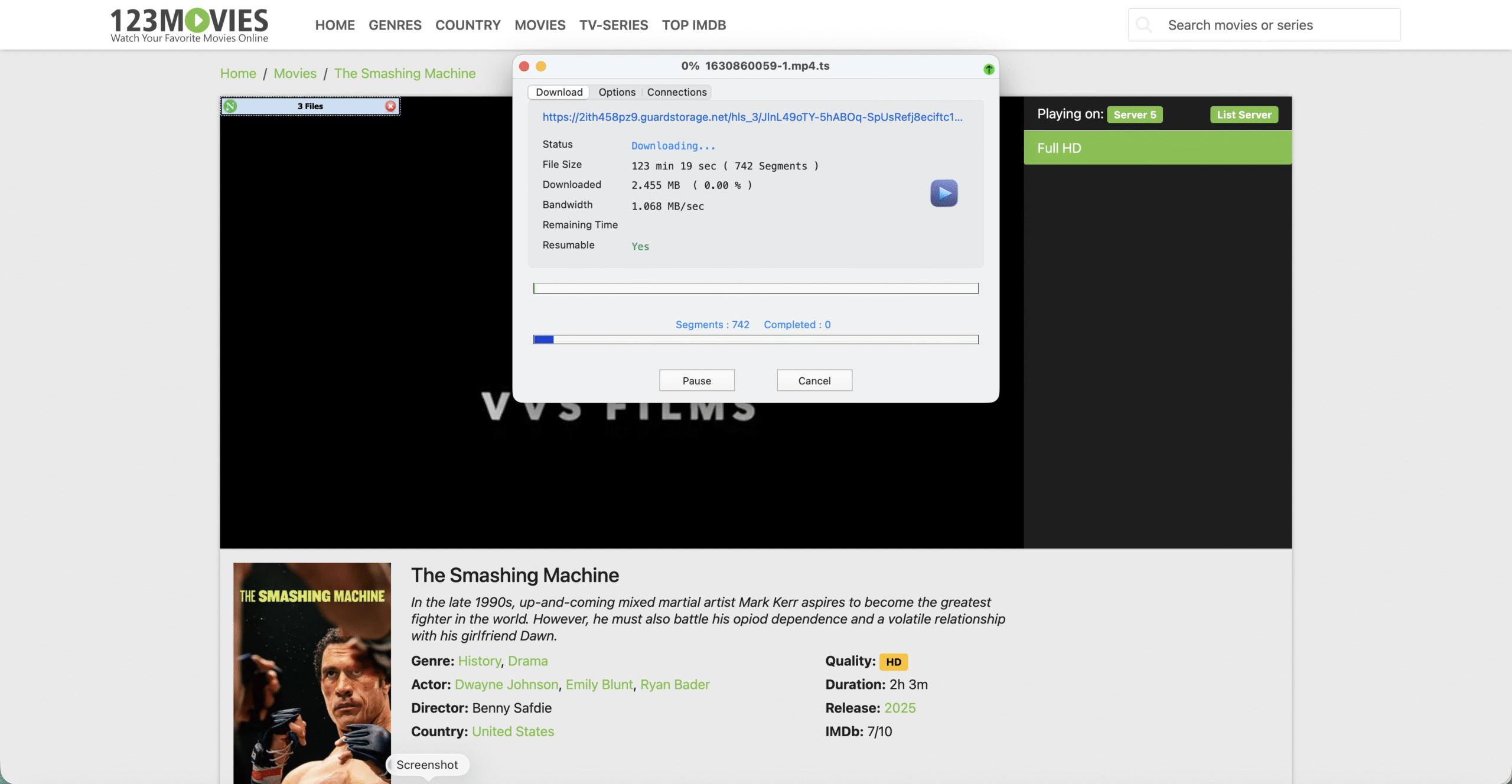Image resolution: width=1512 pixels, height=784 pixels.
Task: Click the yellow minimize dot of download window
Action: 541,66
